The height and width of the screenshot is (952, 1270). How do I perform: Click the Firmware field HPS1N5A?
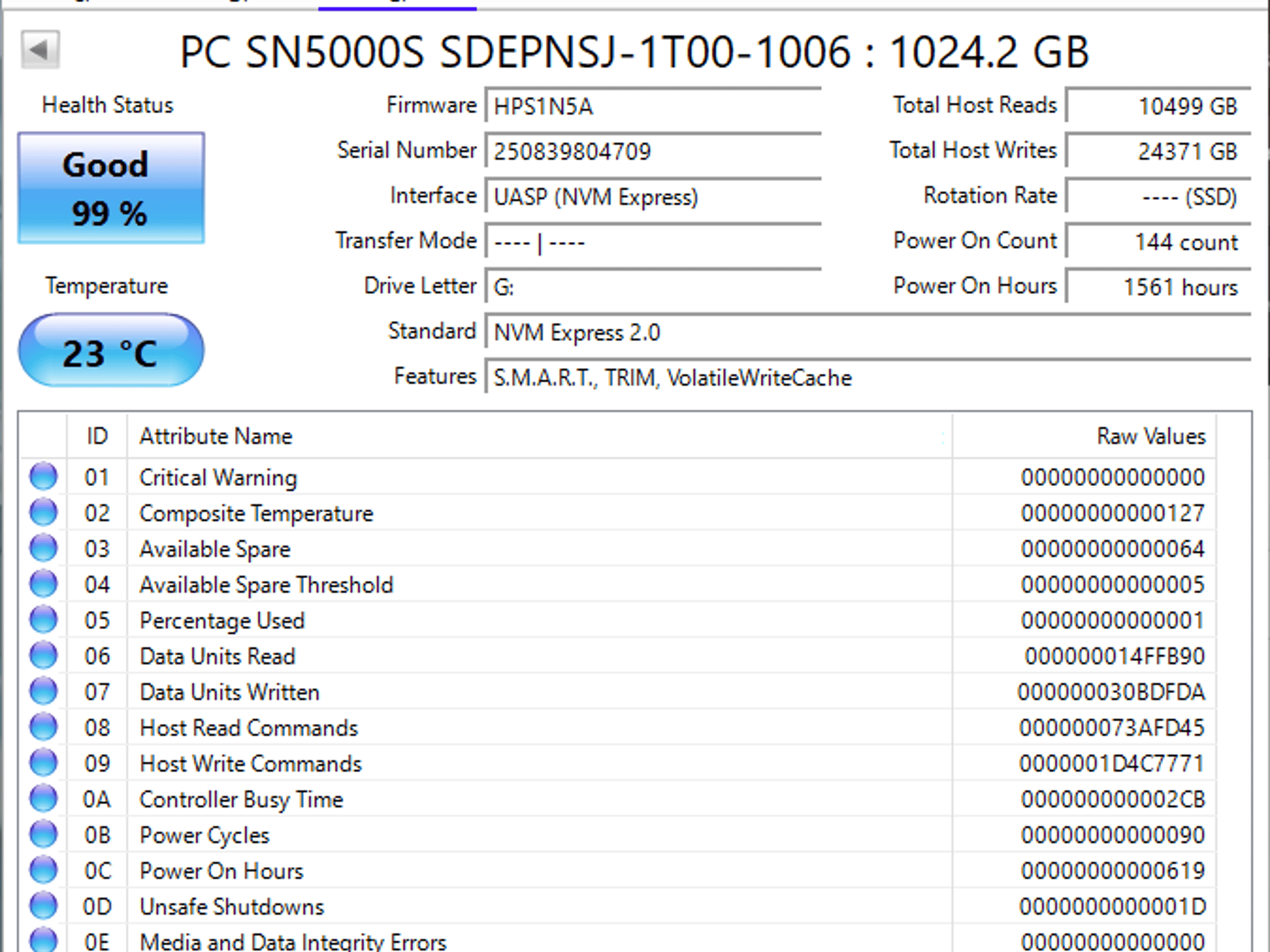tap(653, 106)
